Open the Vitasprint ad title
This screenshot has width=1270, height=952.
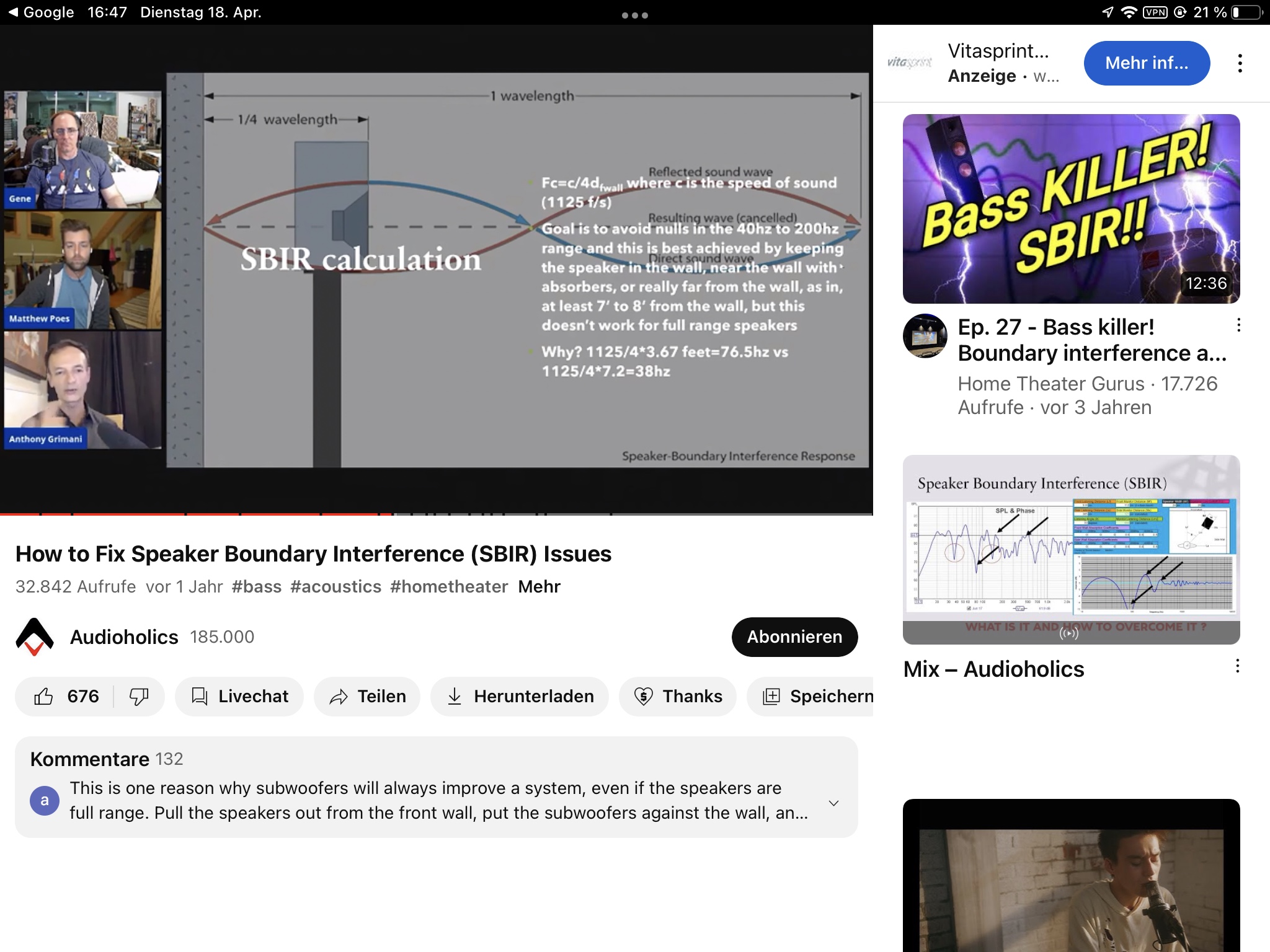coord(998,51)
